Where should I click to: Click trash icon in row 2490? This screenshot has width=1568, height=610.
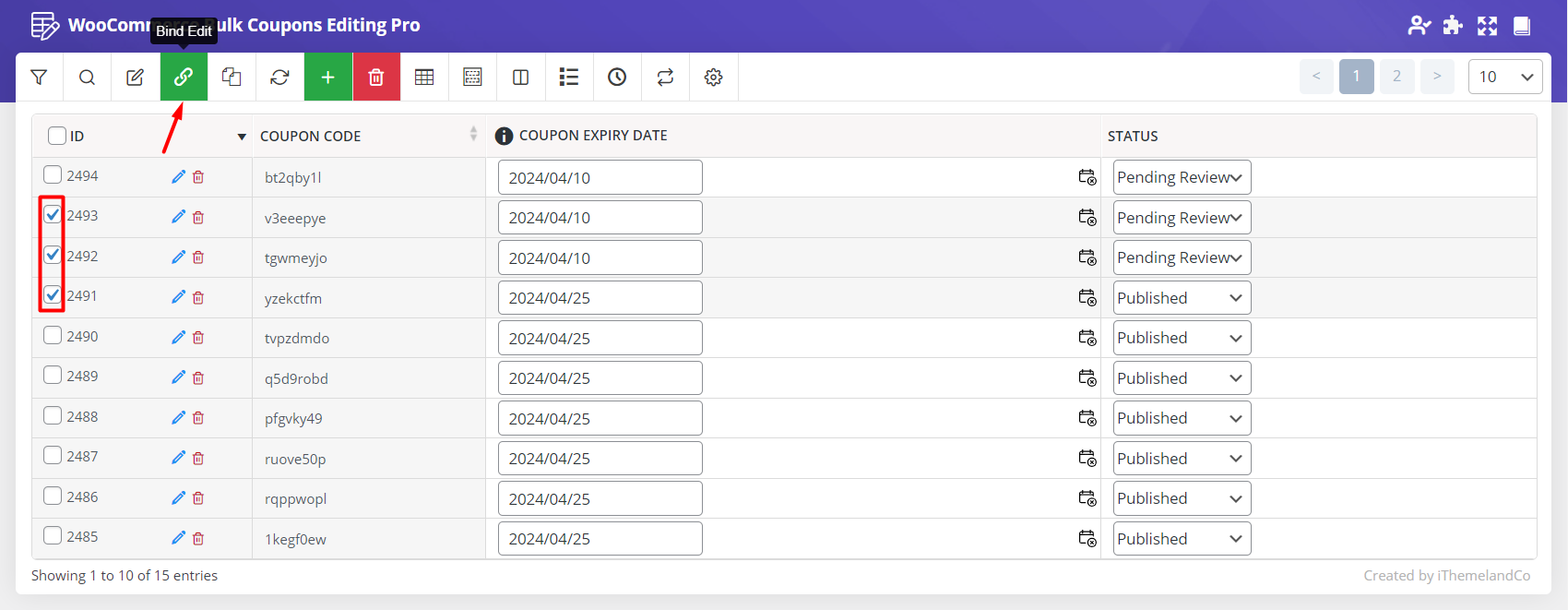click(x=198, y=338)
